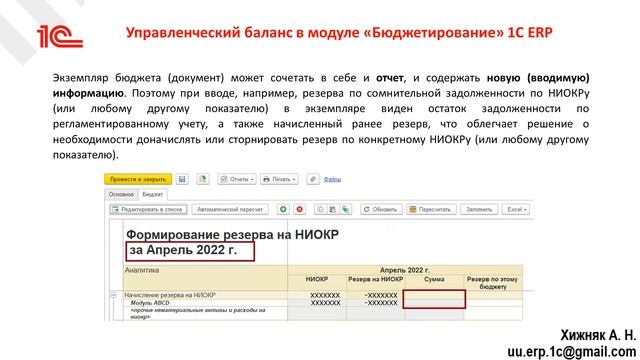
Task: Open the Excel dropdown menu
Action: click(516, 209)
